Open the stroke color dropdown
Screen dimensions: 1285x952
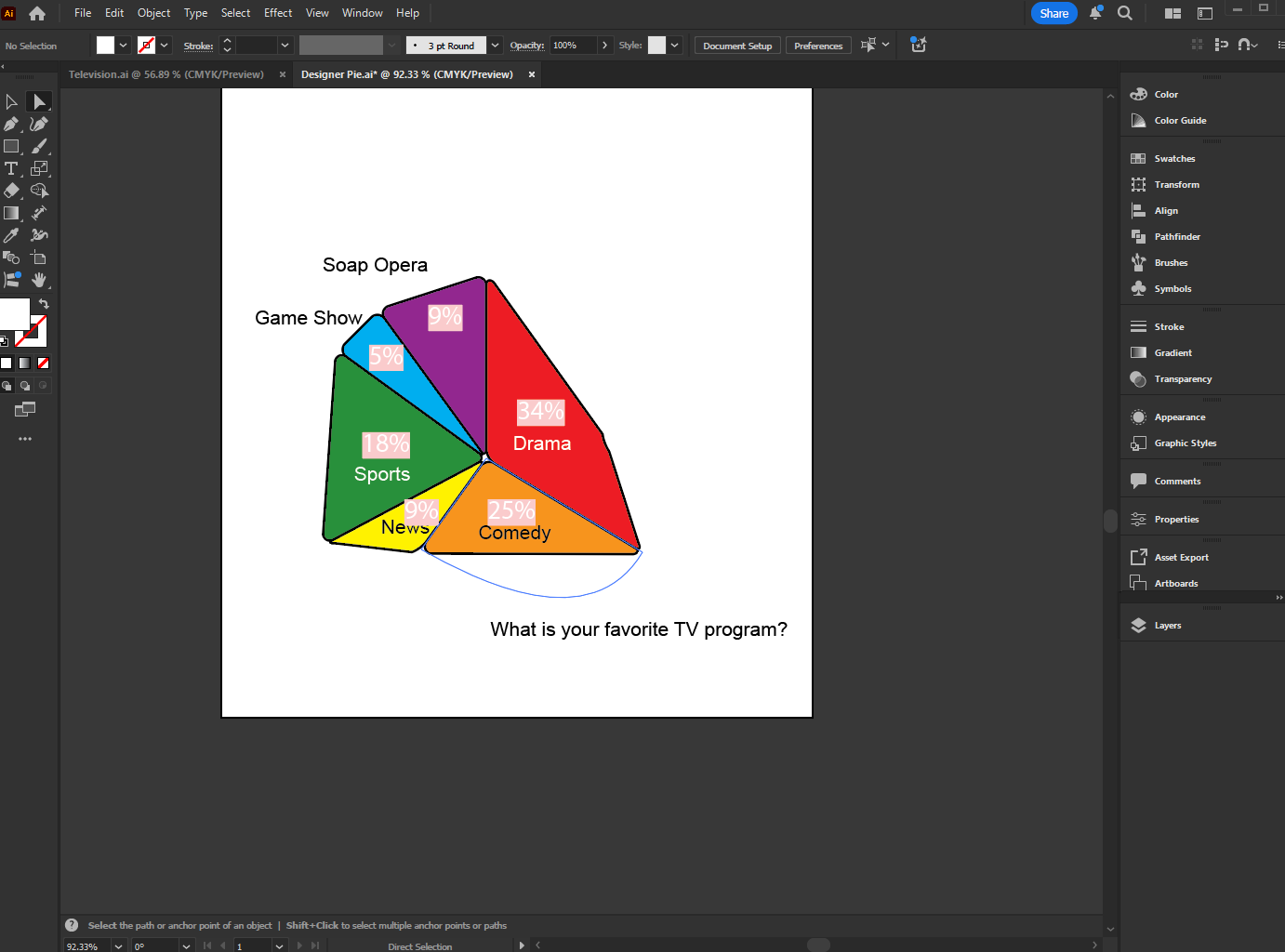tap(165, 45)
